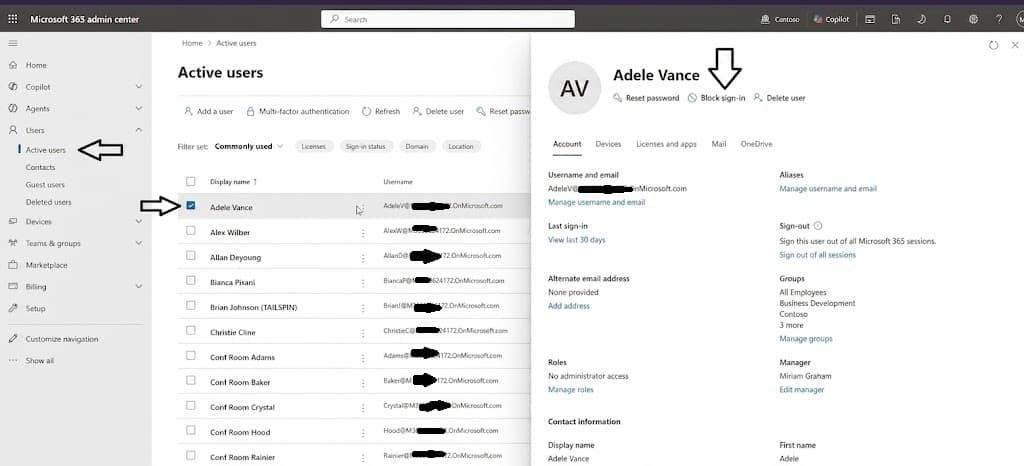
Task: Open the app launcher waffle icon
Action: pos(12,19)
